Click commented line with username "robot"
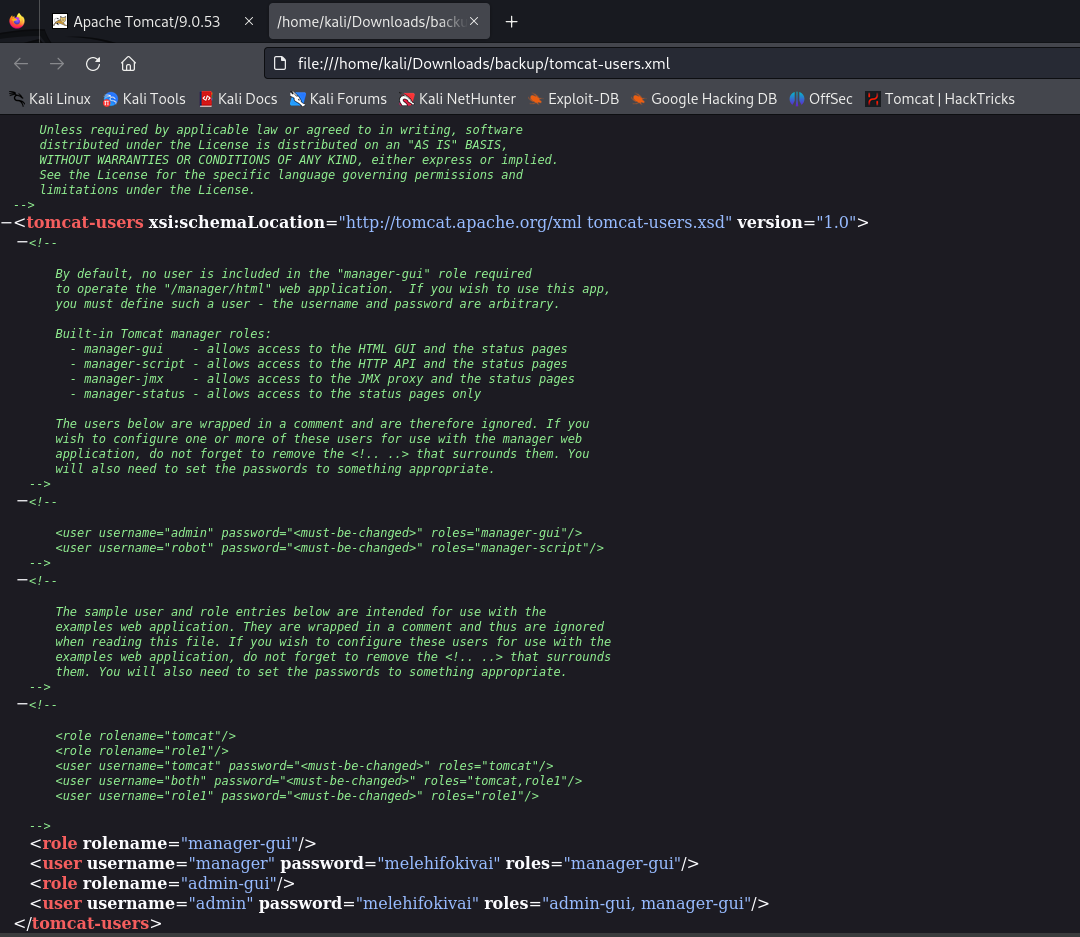Screen dimensions: 1080x937 [329, 548]
